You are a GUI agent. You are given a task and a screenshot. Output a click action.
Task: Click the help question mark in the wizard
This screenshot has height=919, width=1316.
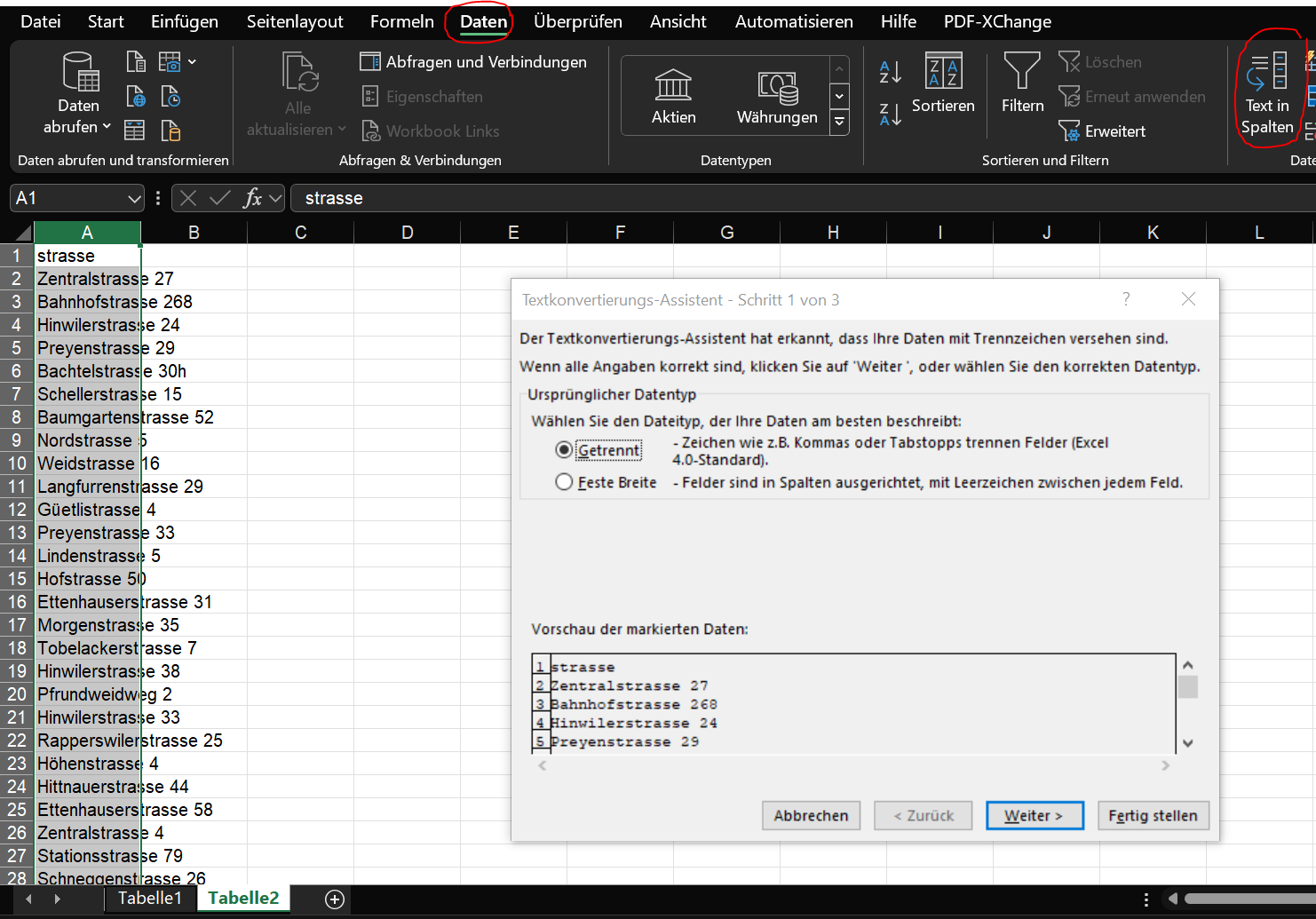point(1126,299)
